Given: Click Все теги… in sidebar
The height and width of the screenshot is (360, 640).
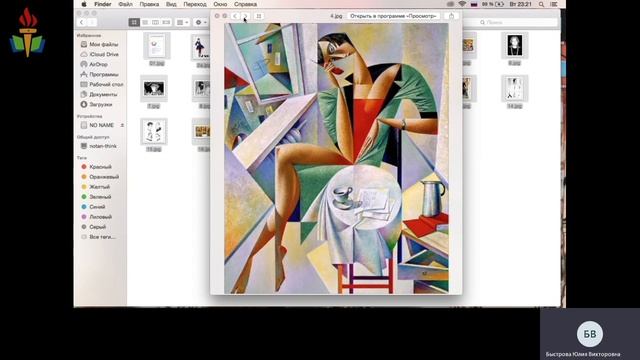Looking at the screenshot, I should pos(98,237).
